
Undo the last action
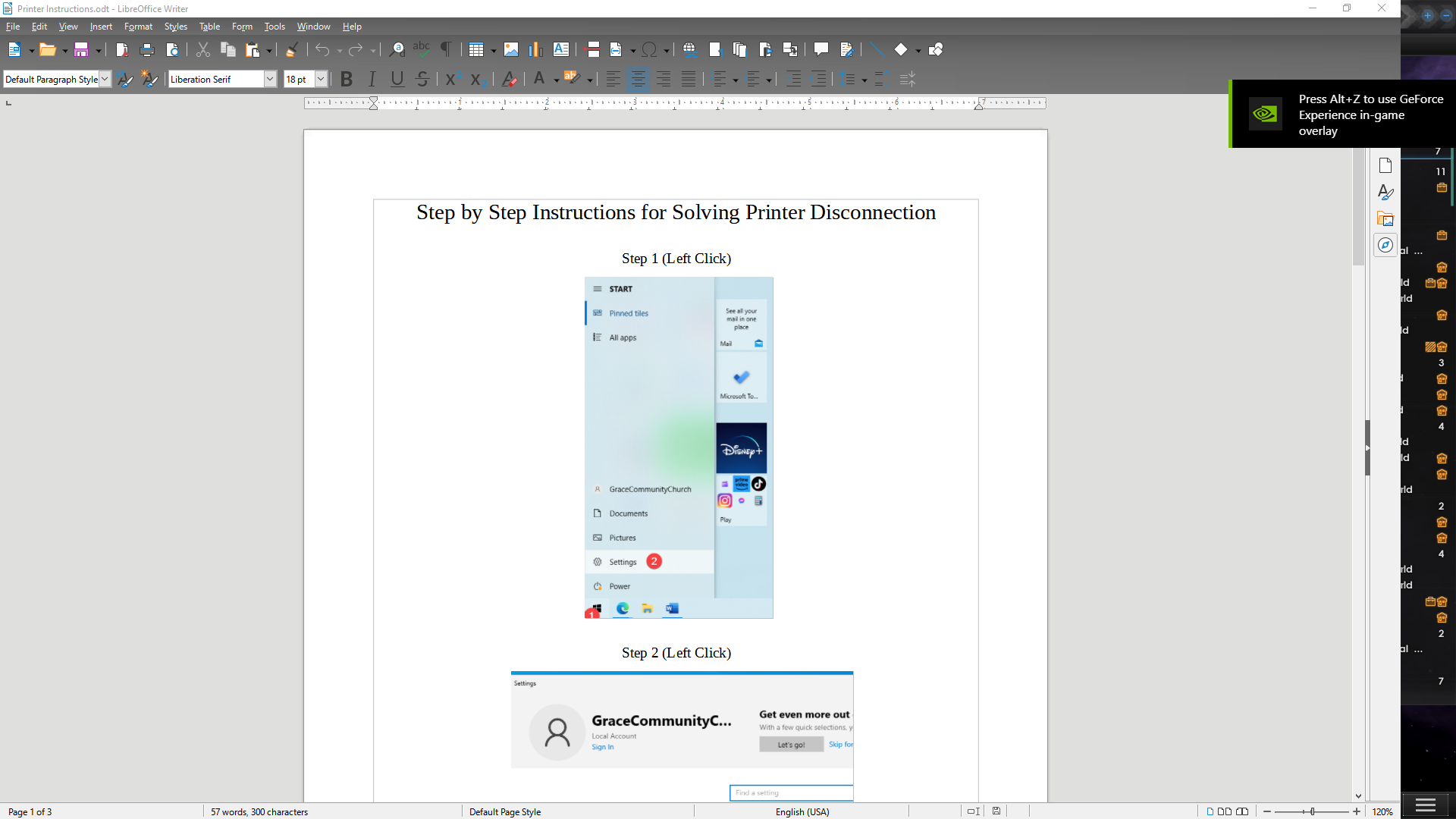[x=322, y=50]
